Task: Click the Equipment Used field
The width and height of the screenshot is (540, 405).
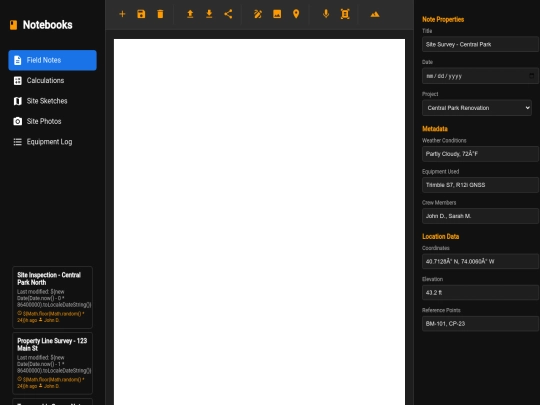Action: (480, 185)
